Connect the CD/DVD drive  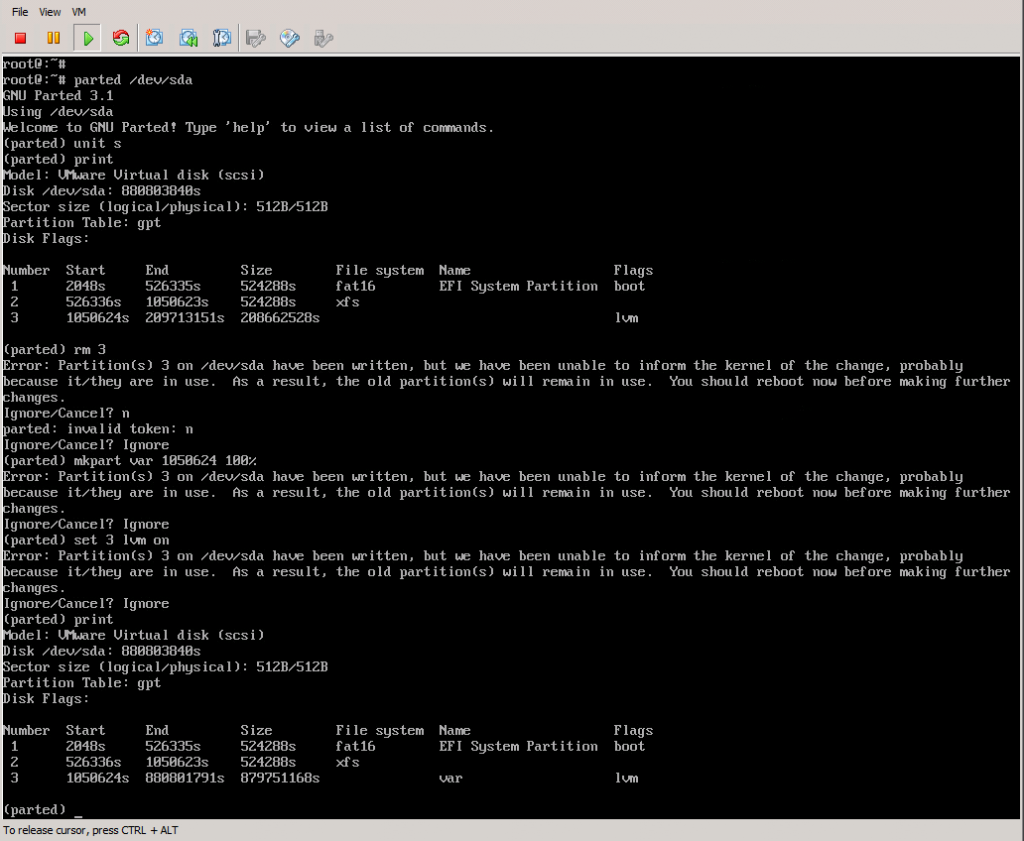coord(289,38)
